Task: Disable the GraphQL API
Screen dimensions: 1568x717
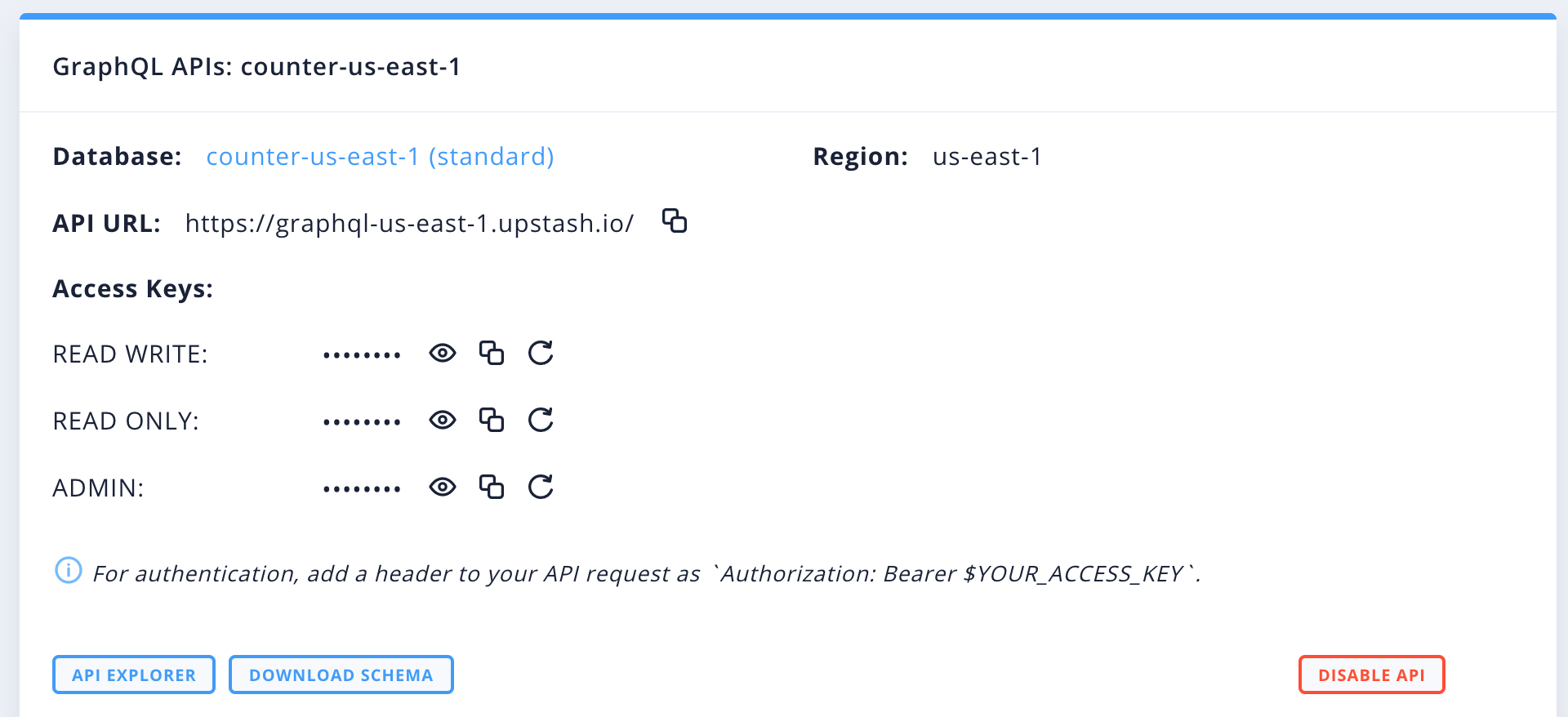Action: 1372,675
